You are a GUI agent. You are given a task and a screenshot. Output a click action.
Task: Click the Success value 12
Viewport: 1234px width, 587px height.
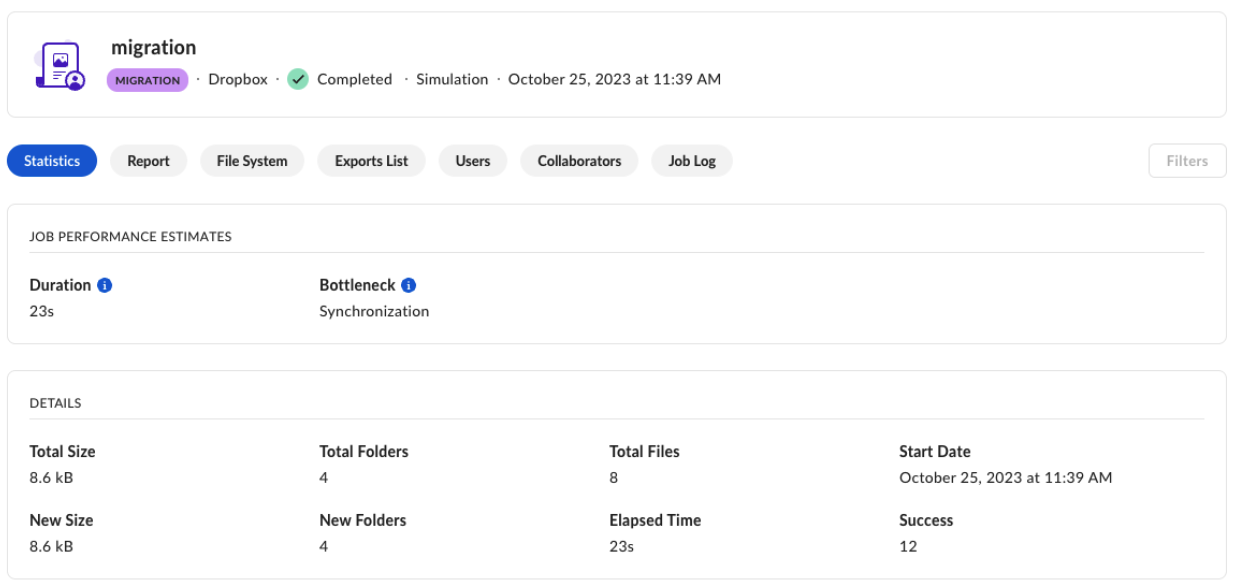908,547
